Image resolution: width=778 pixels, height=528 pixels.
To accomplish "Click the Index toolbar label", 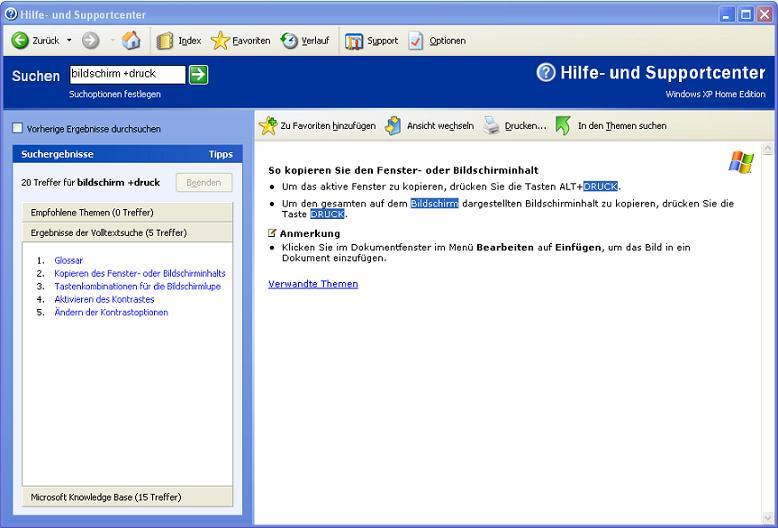I will pos(190,41).
